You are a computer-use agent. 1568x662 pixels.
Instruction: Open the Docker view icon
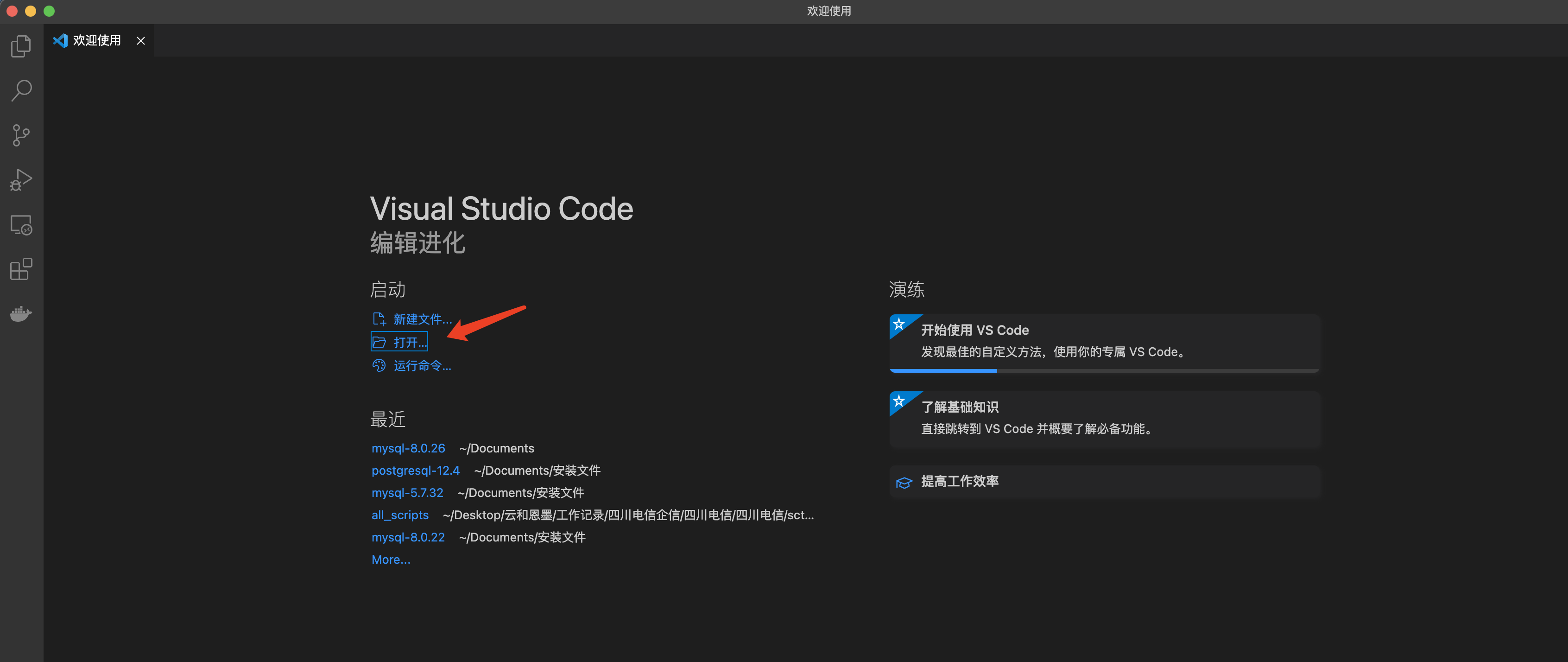(x=21, y=314)
